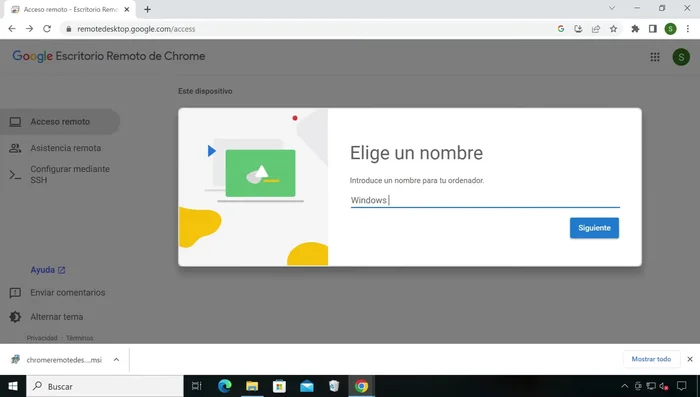Launch Microsoft Edge from the taskbar
Viewport: 700px width, 397px height.
click(x=225, y=386)
